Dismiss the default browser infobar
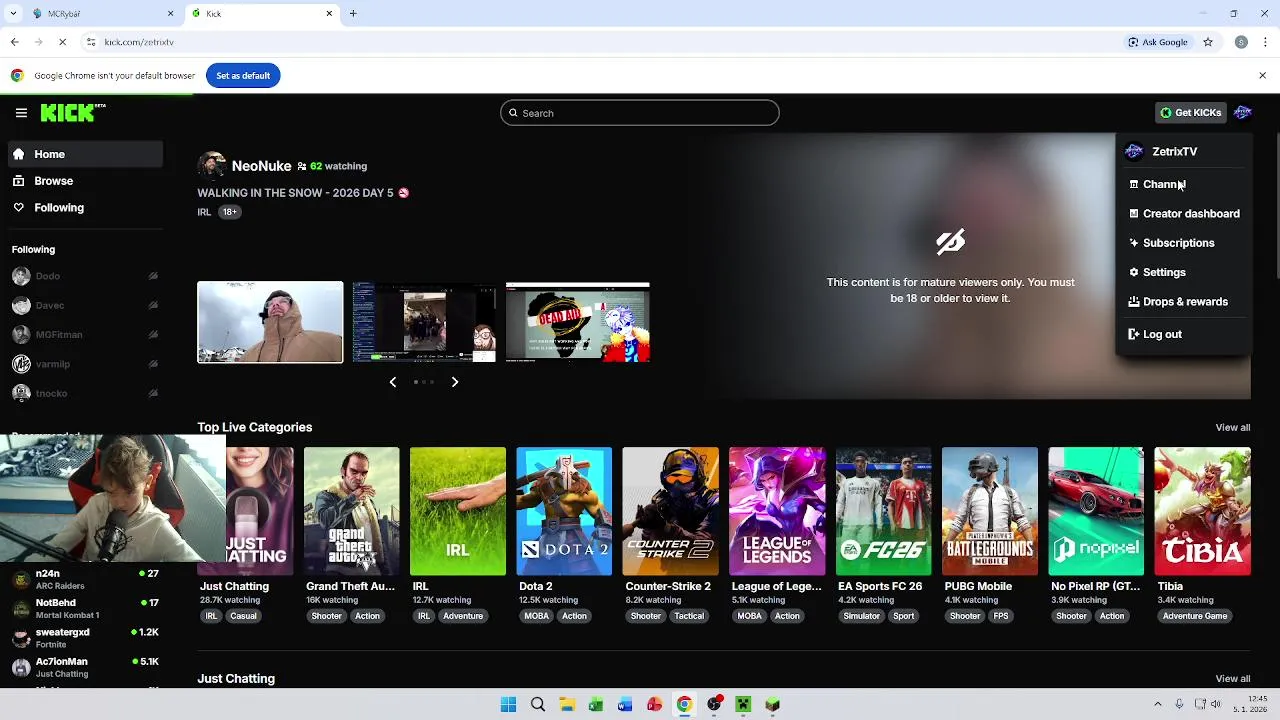 coord(1262,76)
